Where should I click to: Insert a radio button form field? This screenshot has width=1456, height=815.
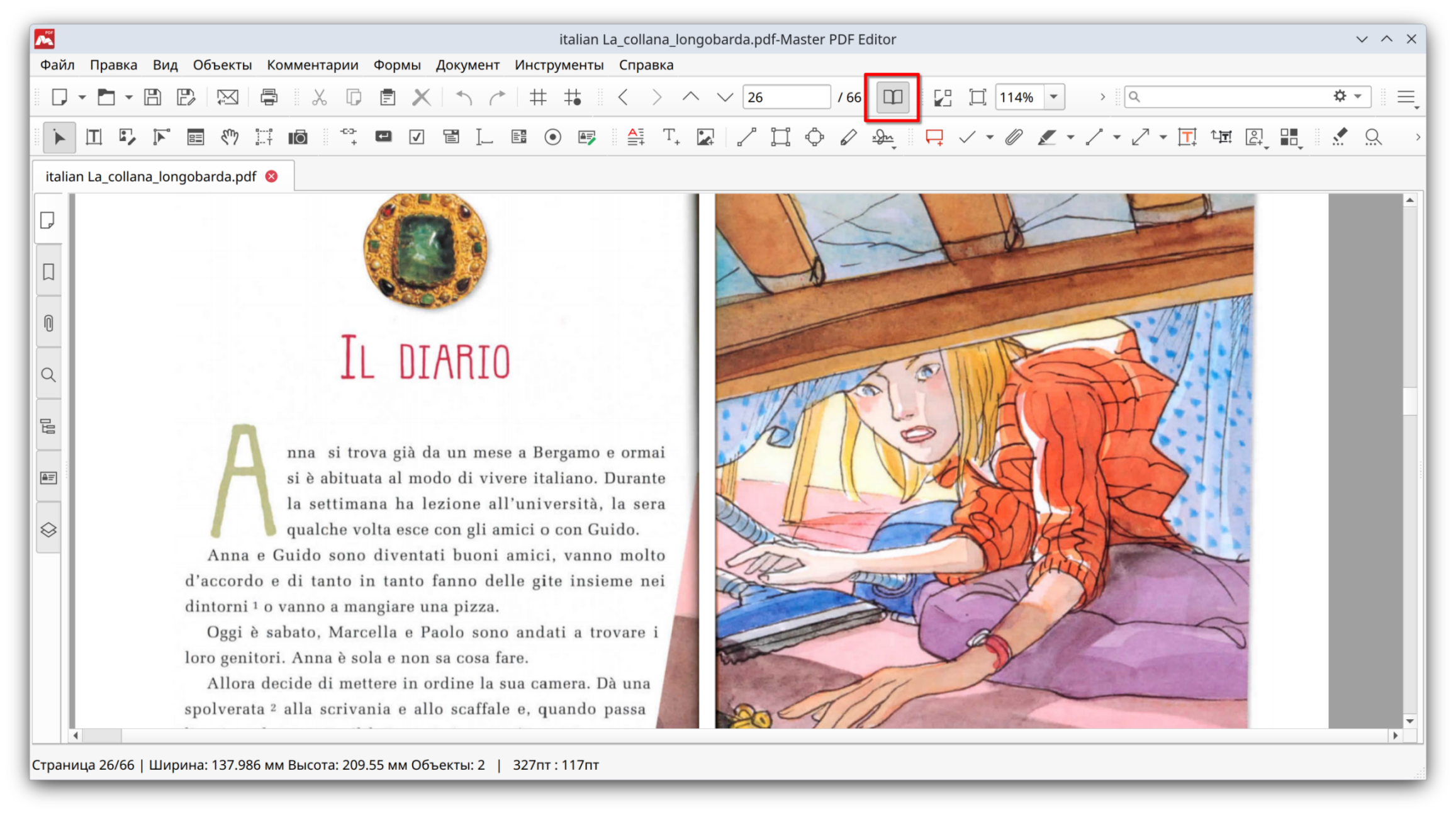[x=552, y=137]
